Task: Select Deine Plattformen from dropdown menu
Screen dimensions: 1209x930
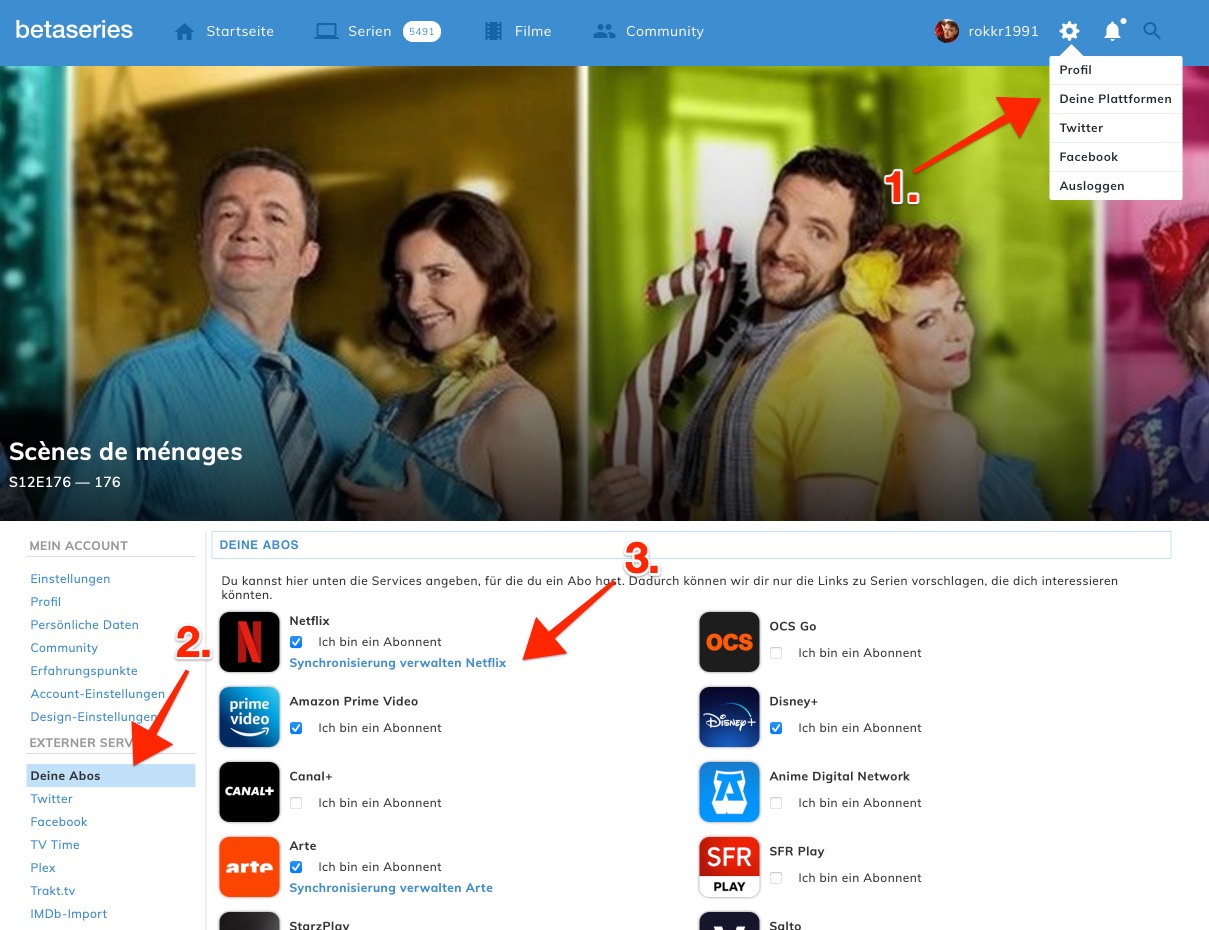Action: [x=1115, y=99]
